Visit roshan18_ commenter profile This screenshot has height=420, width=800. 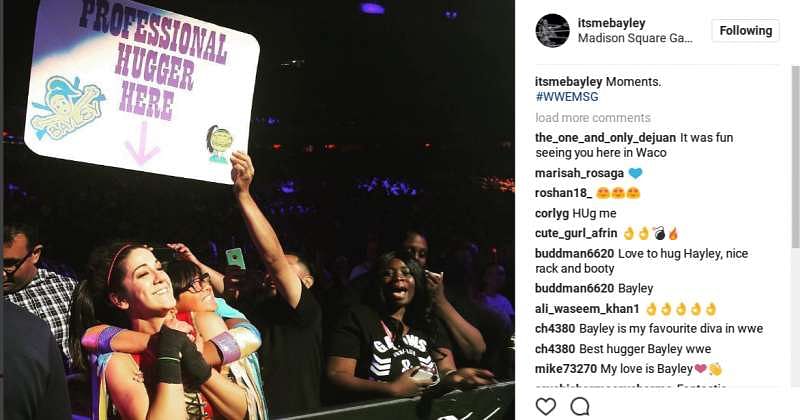click(563, 193)
